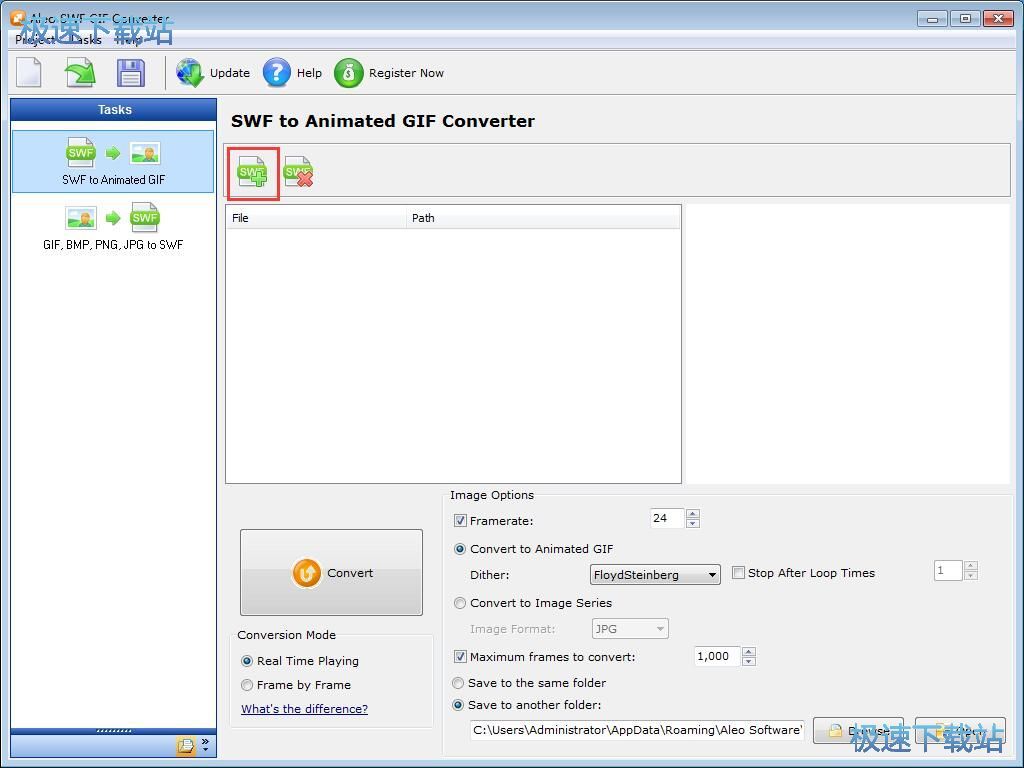Click the Path column header

tap(543, 218)
